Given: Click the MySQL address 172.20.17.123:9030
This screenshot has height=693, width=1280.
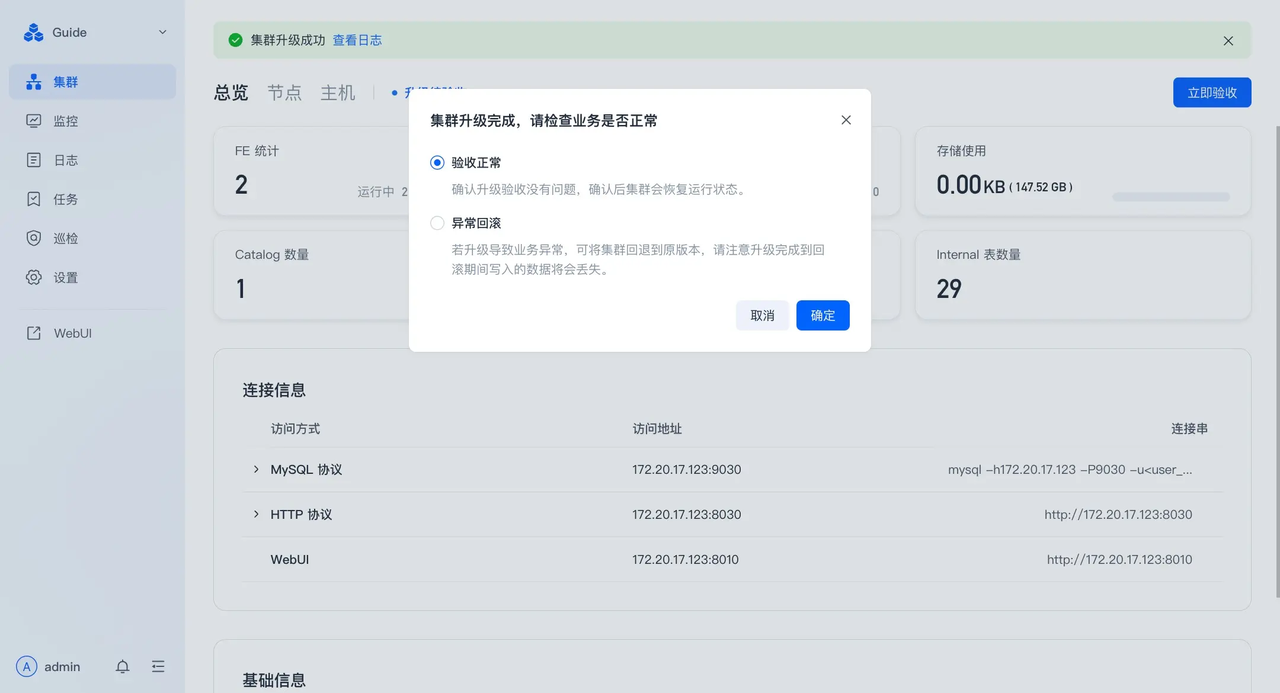Looking at the screenshot, I should pos(686,469).
